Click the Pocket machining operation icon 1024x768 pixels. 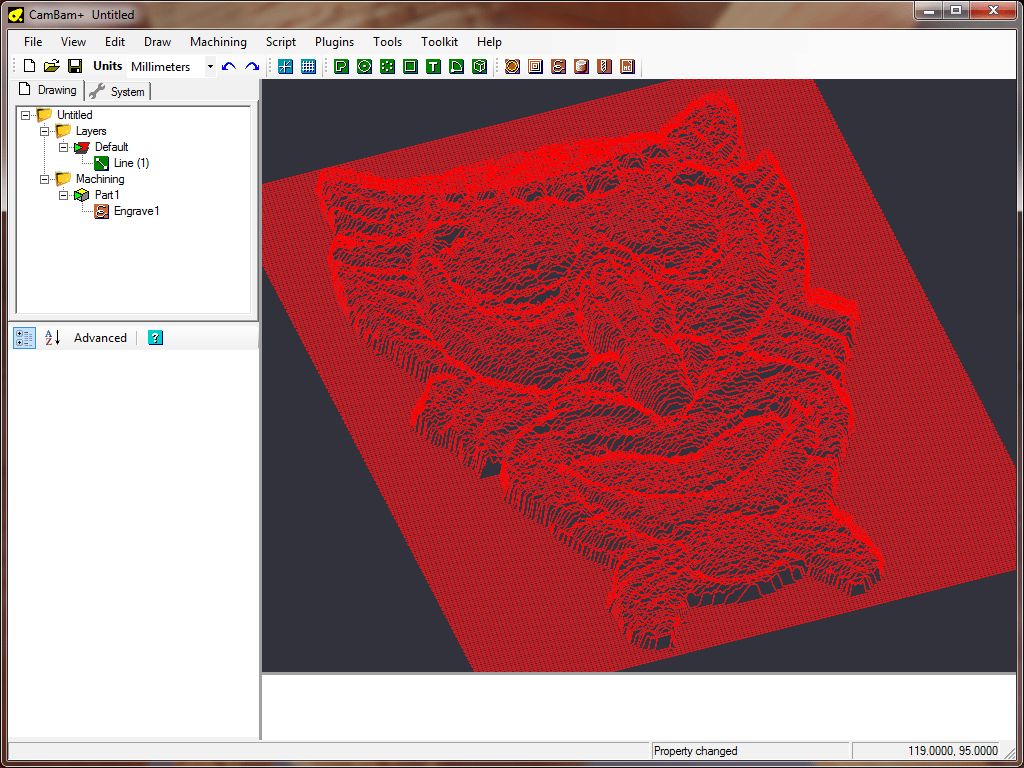(x=535, y=66)
